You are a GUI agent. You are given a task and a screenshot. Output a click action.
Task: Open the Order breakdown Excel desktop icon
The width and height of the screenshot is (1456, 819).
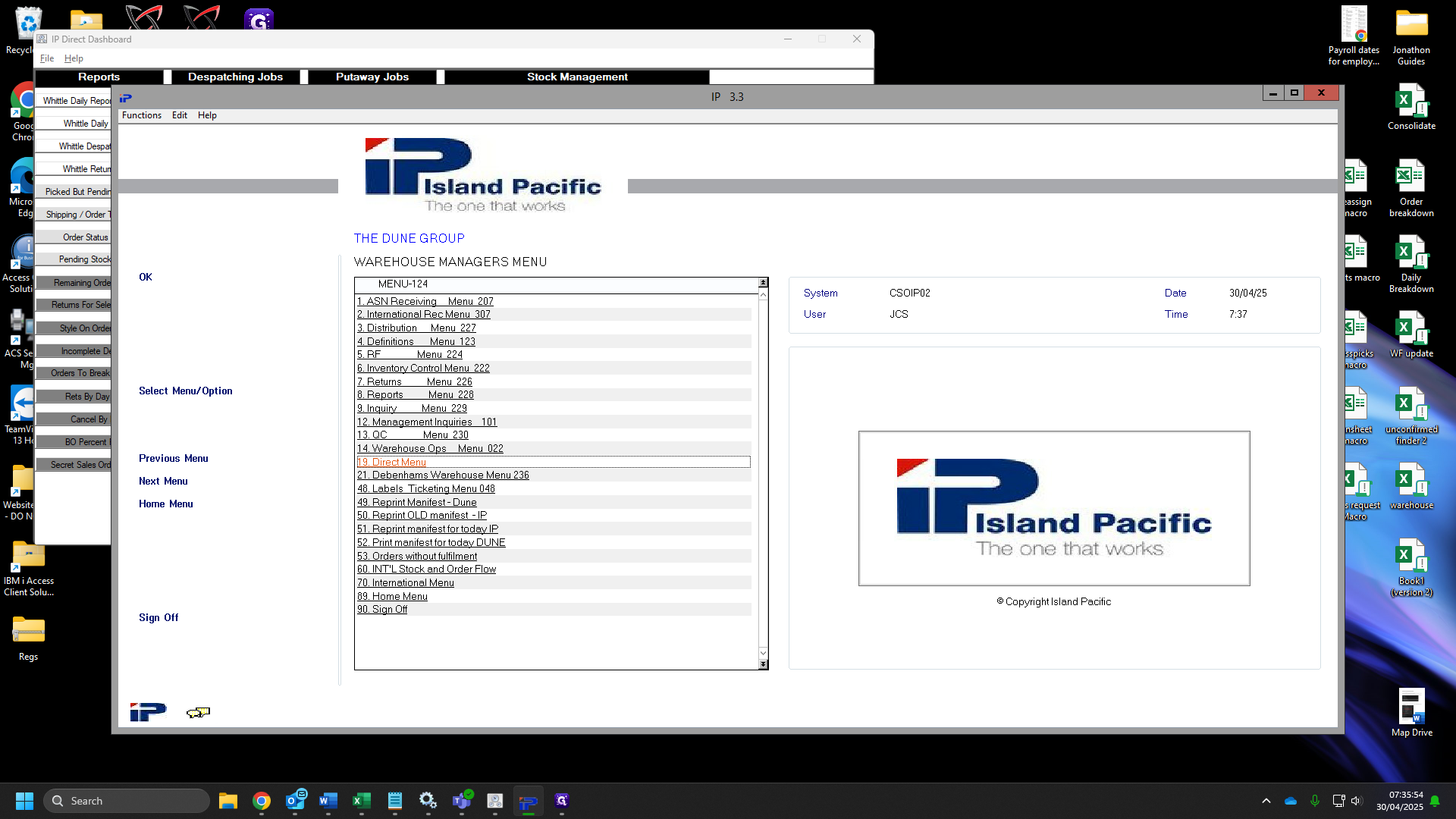1411,188
